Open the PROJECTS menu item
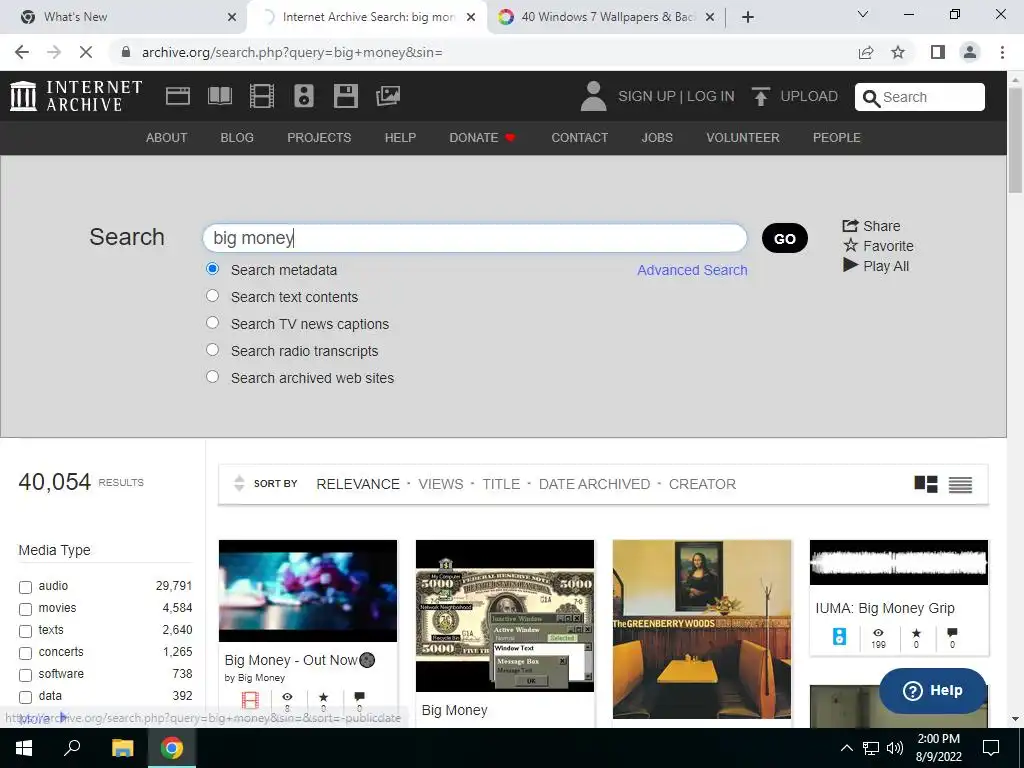The image size is (1024, 768). pyautogui.click(x=319, y=138)
